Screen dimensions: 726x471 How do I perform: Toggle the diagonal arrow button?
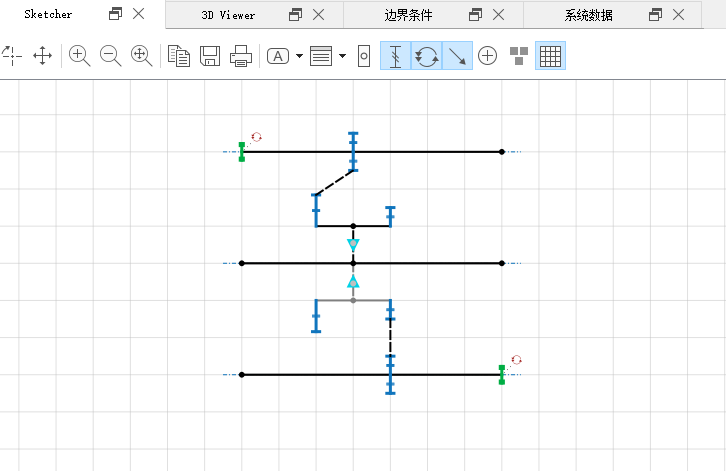pyautogui.click(x=457, y=56)
